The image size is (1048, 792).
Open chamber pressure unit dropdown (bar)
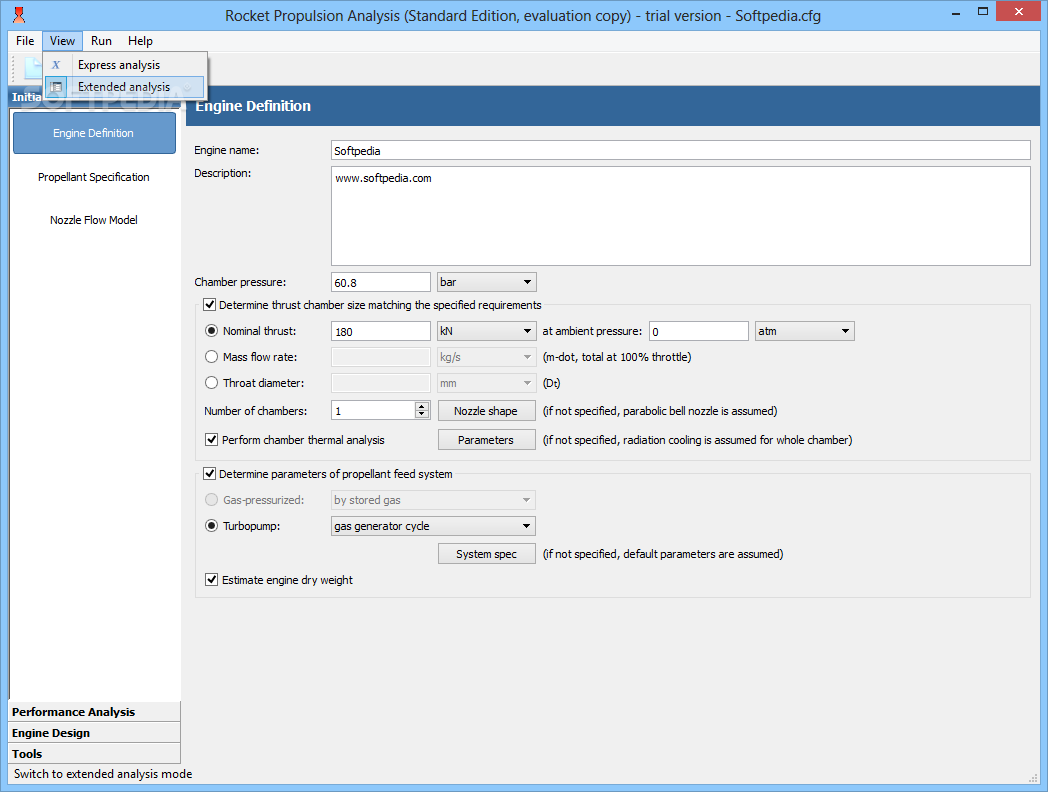[487, 282]
